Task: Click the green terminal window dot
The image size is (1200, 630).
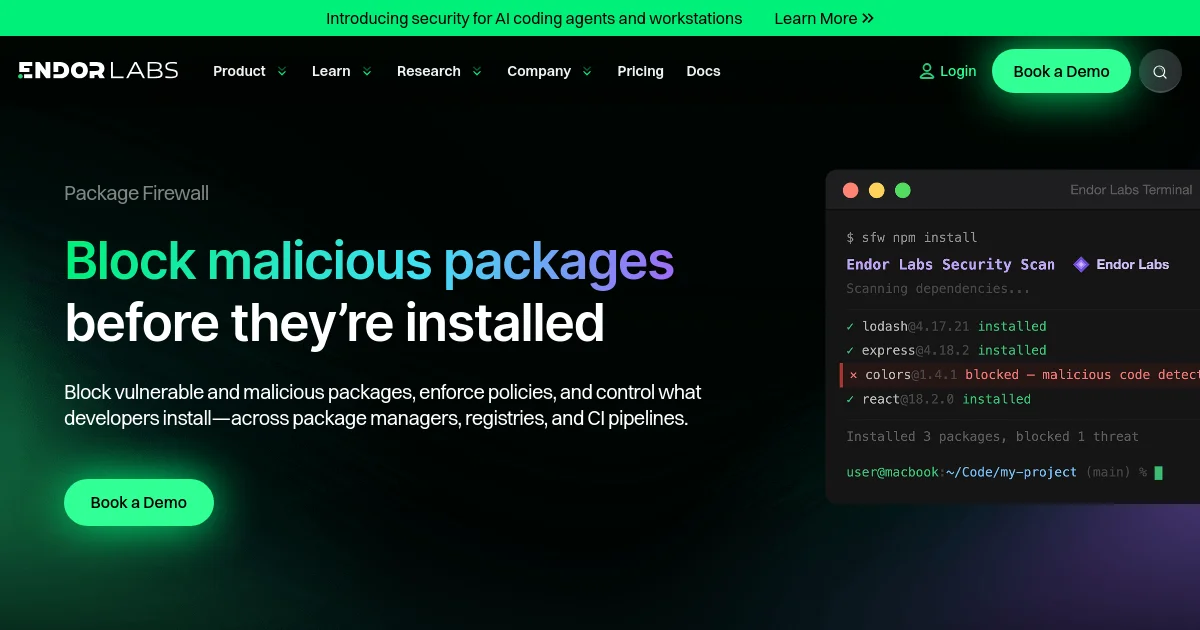Action: 903,190
